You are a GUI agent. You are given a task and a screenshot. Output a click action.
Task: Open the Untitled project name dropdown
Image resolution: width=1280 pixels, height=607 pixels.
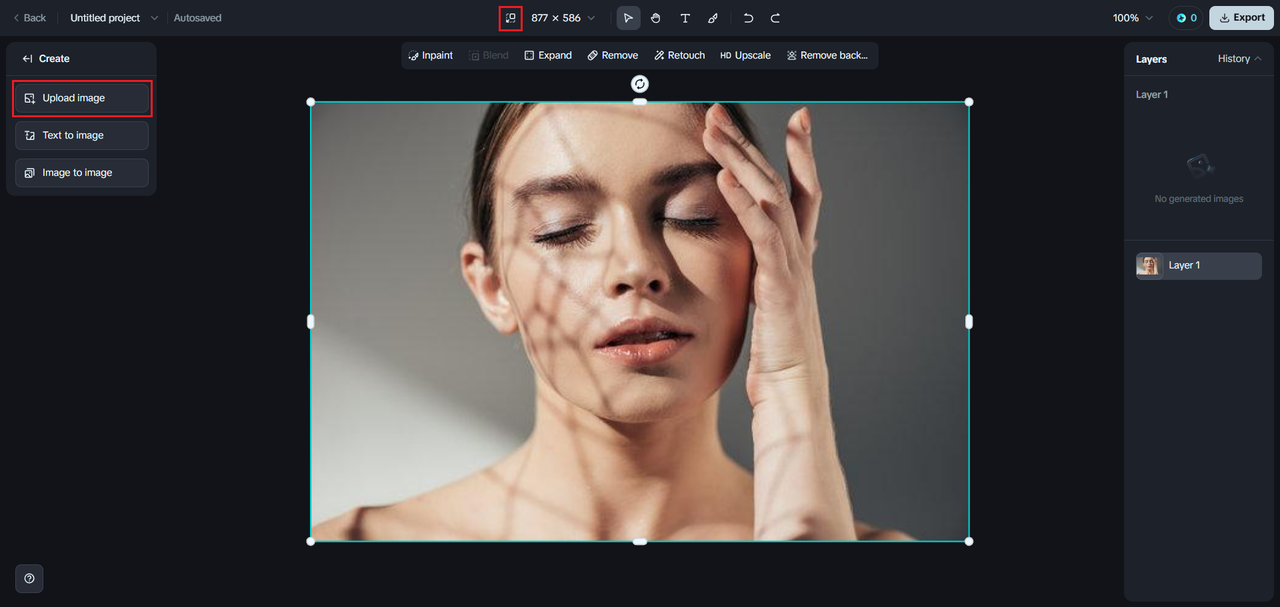[x=114, y=18]
